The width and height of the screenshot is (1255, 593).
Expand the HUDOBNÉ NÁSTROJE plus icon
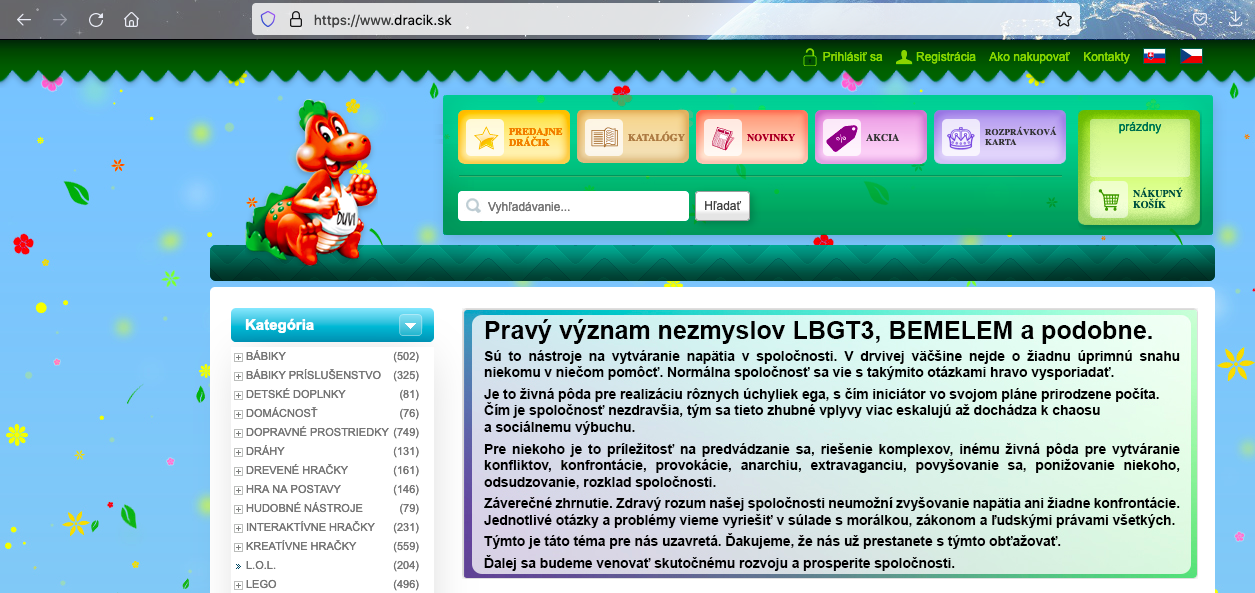[x=238, y=509]
